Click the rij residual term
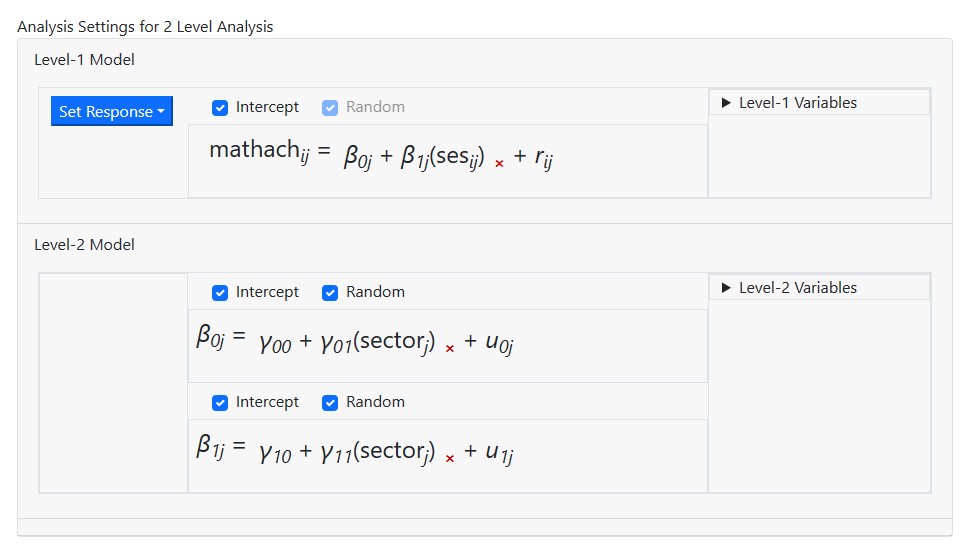The height and width of the screenshot is (559, 978). [x=543, y=157]
